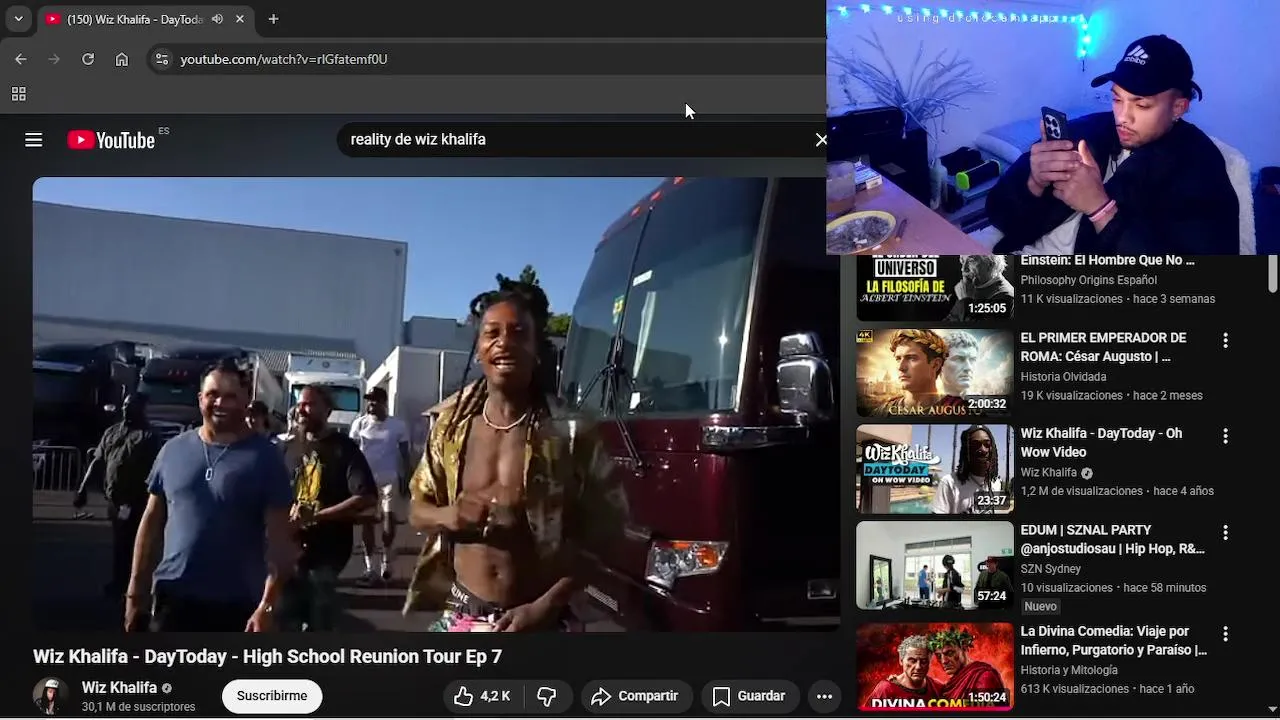1280x720 pixels.
Task: Open the tab search dropdown arrow
Action: pyautogui.click(x=18, y=19)
